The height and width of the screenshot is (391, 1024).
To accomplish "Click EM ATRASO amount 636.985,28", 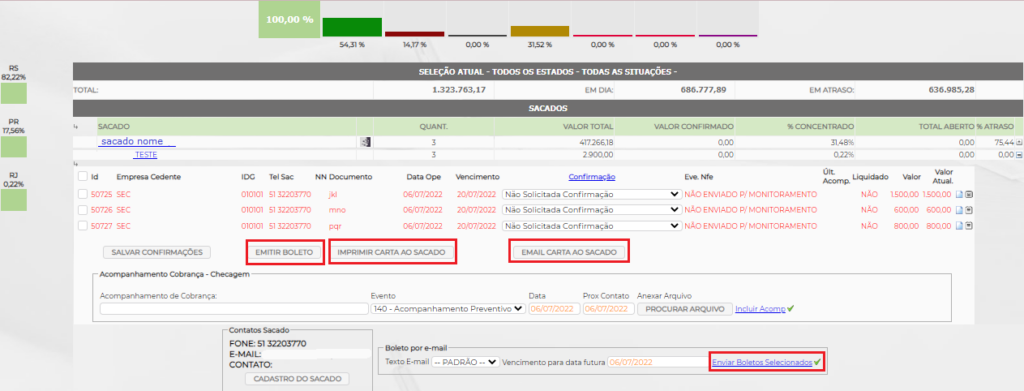I will click(951, 90).
